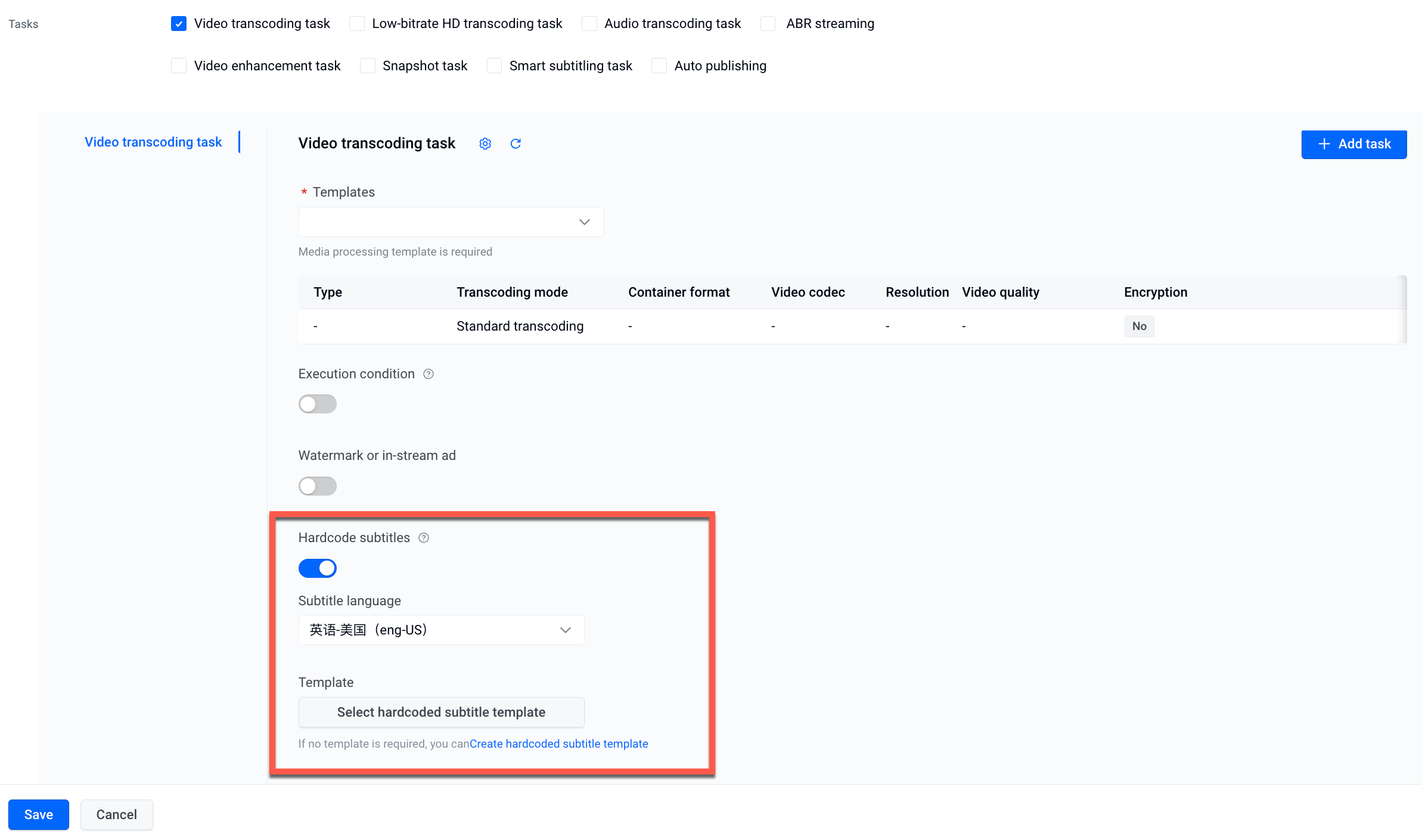The width and height of the screenshot is (1422, 840).
Task: Enable the Watermark or in-stream ad toggle
Action: 317,486
